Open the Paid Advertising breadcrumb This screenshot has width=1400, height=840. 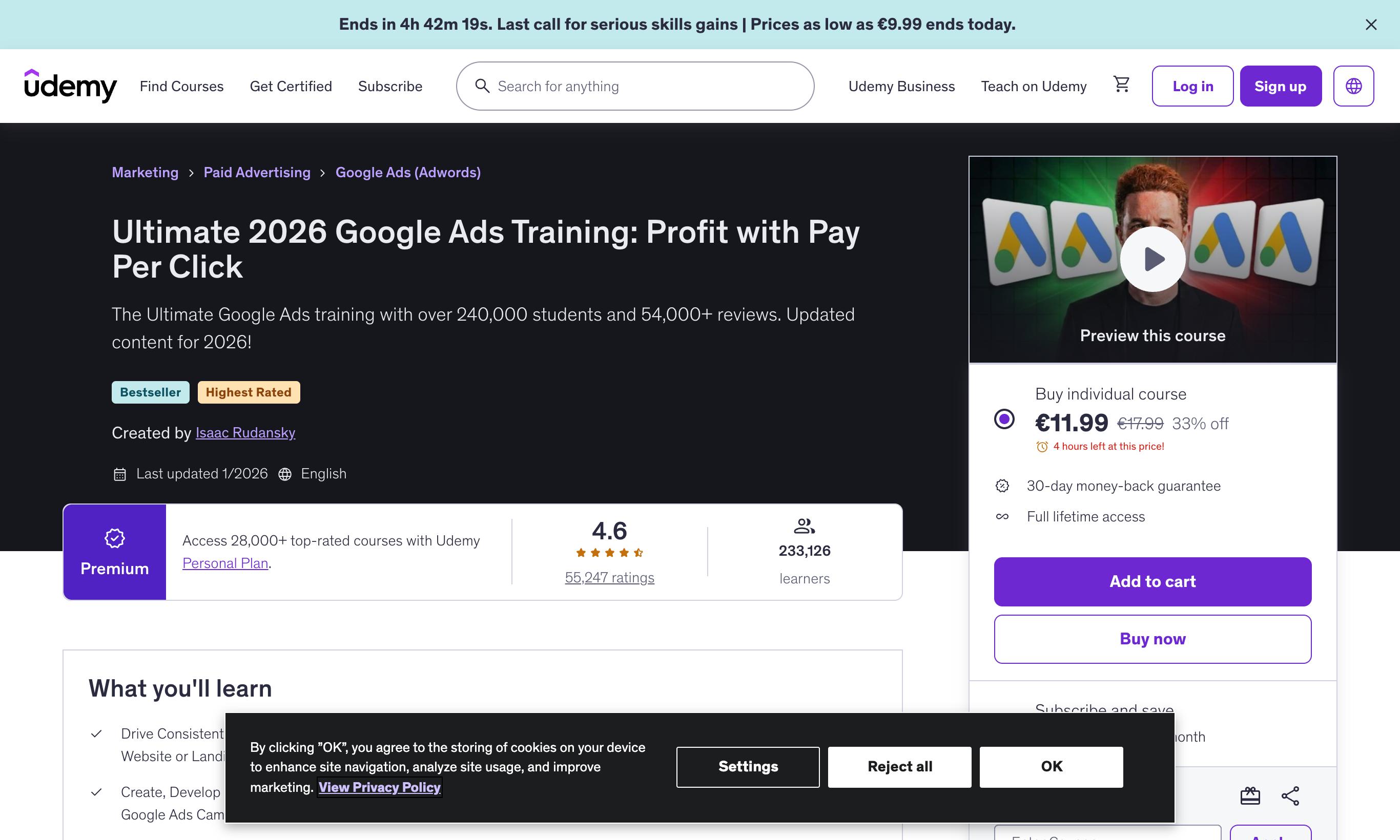click(257, 172)
